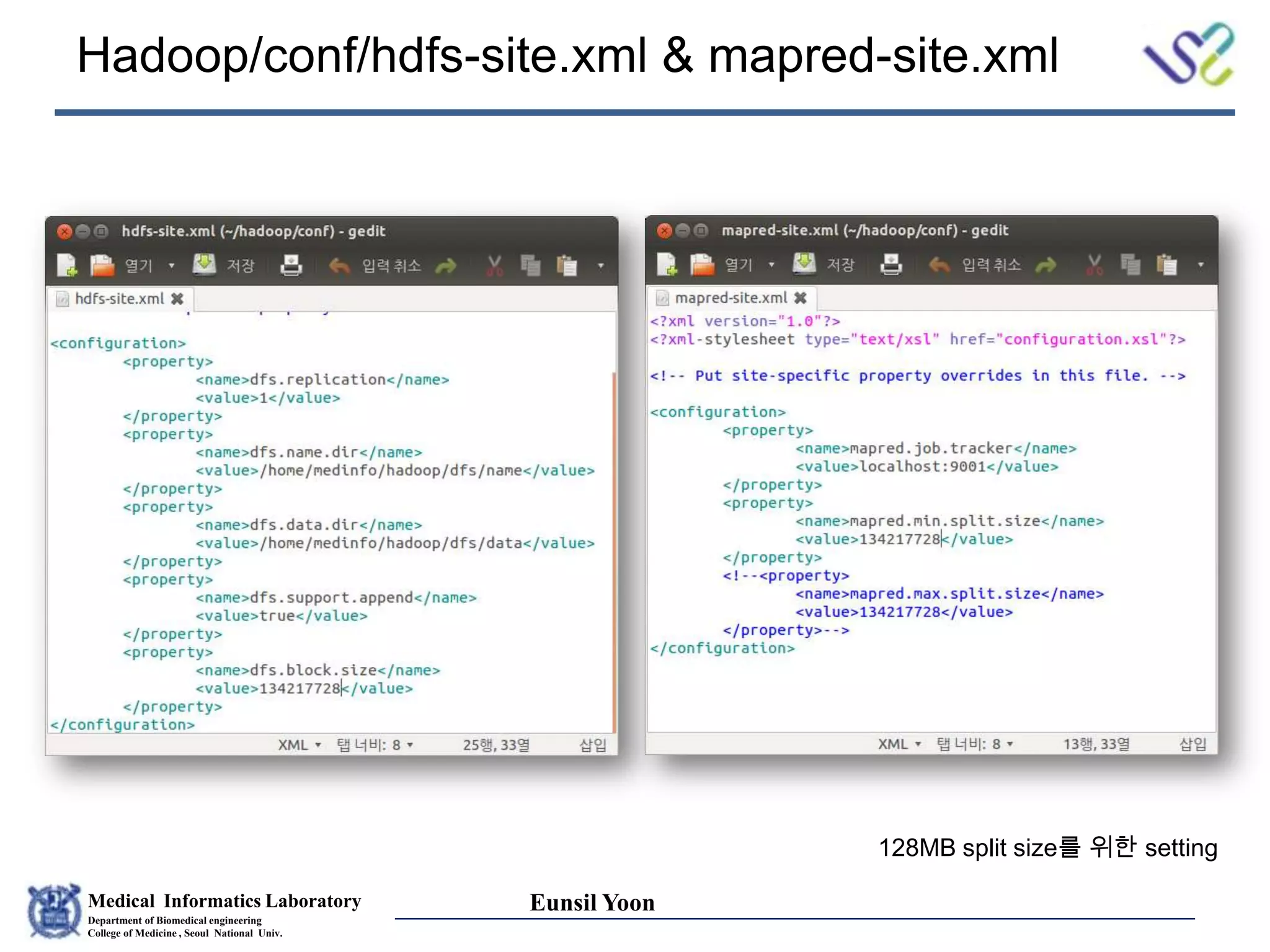Click the 열기 label in mapred-site.xml toolbar
This screenshot has width=1270, height=952.
[739, 265]
